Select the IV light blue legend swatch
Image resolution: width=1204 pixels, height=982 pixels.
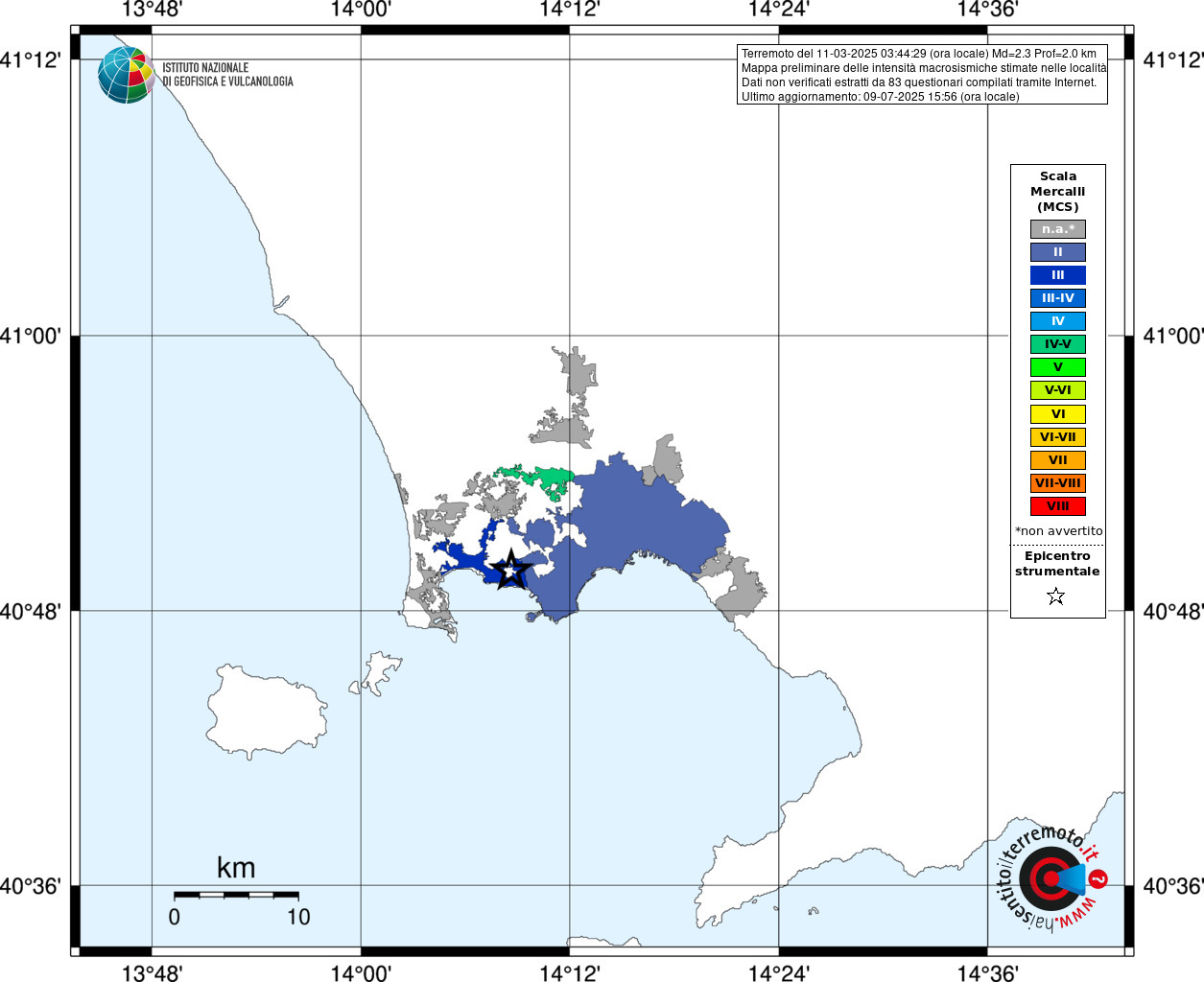point(1058,321)
